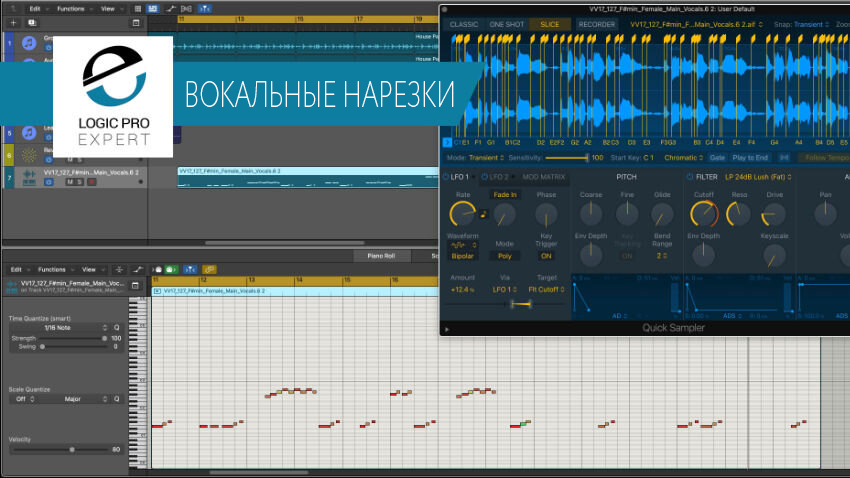The height and width of the screenshot is (478, 850).
Task: Click the disclosure triangle at bottom-left of Quick Sampler
Action: pos(447,329)
